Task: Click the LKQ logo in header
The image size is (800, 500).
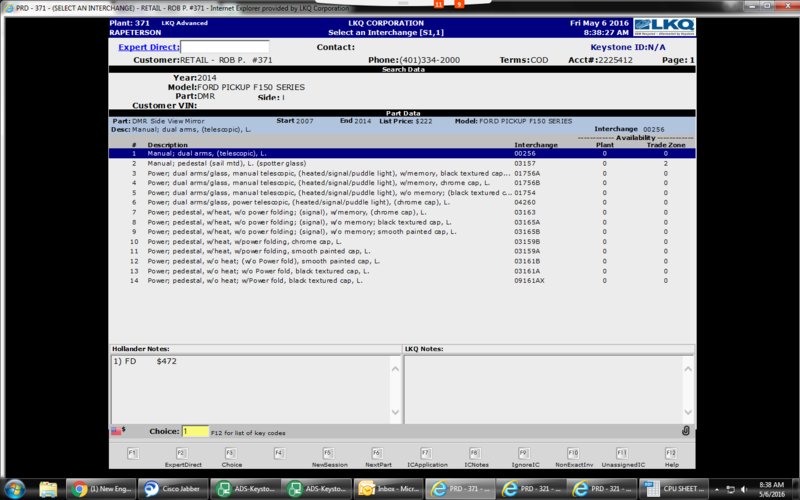Action: click(664, 27)
